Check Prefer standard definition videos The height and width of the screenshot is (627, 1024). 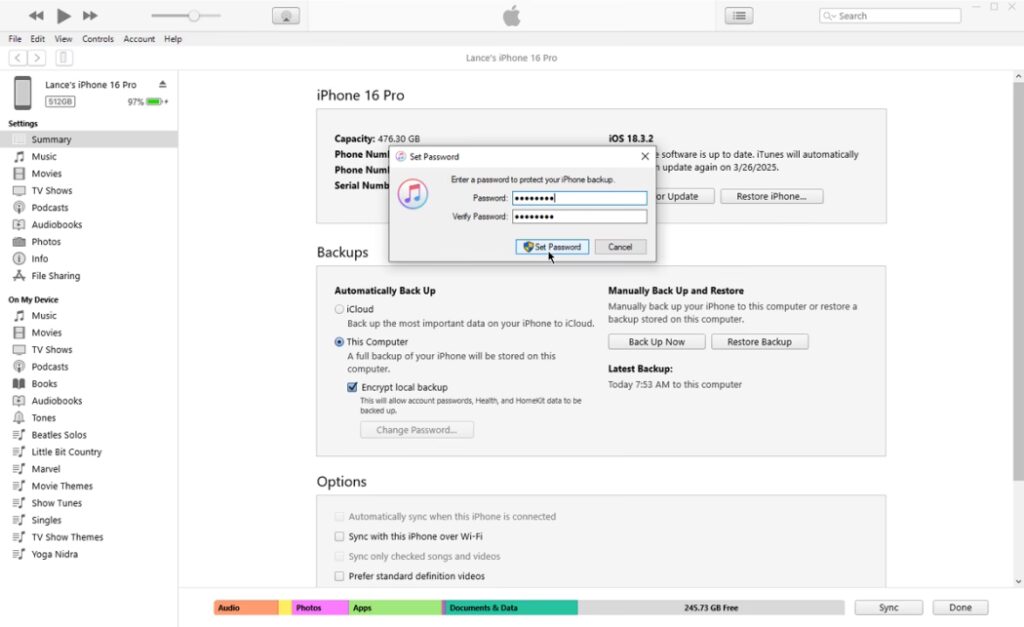340,576
